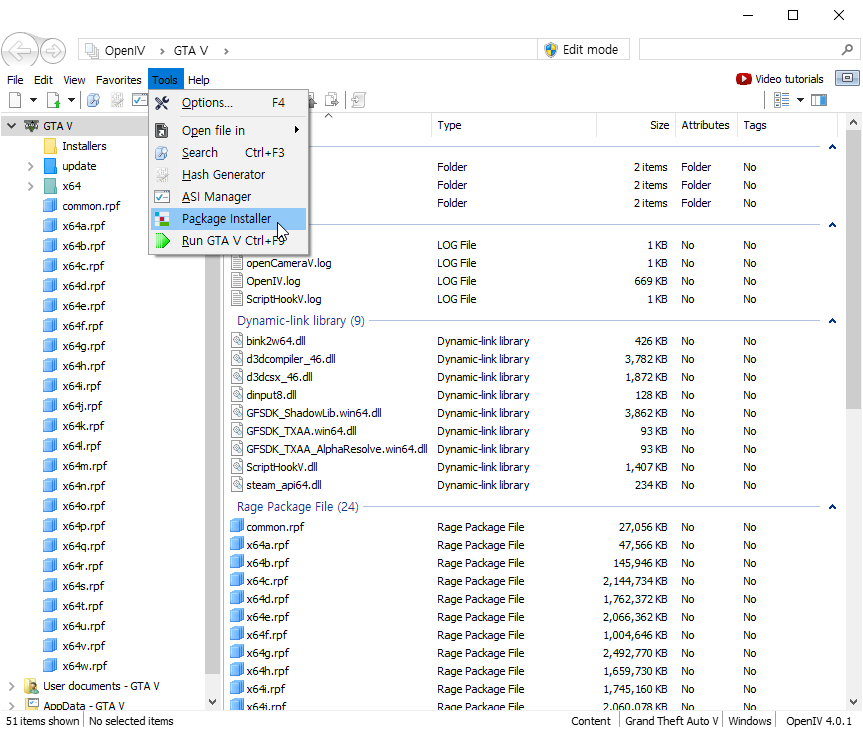The image size is (863, 732).
Task: Click the file list vertical scrollbar thumb
Action: click(853, 270)
